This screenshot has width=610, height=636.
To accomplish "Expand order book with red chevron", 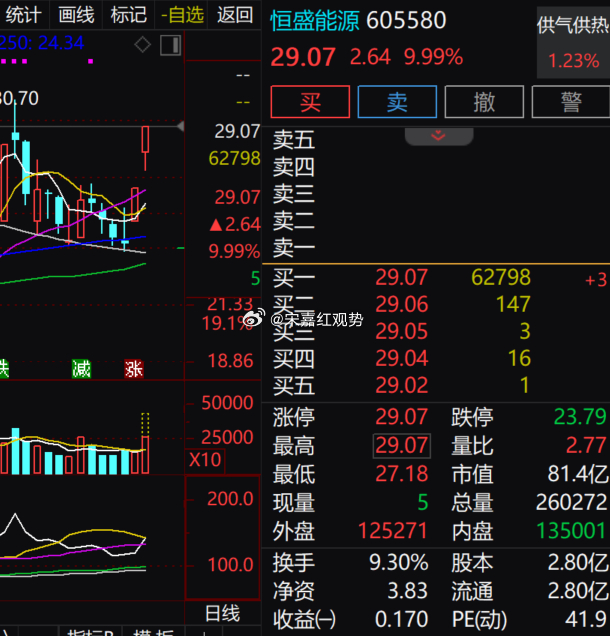I will click(x=438, y=136).
